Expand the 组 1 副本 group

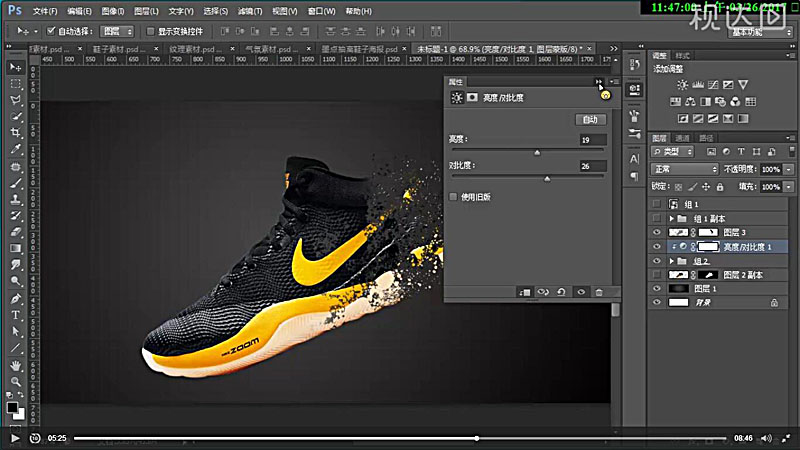(672, 219)
